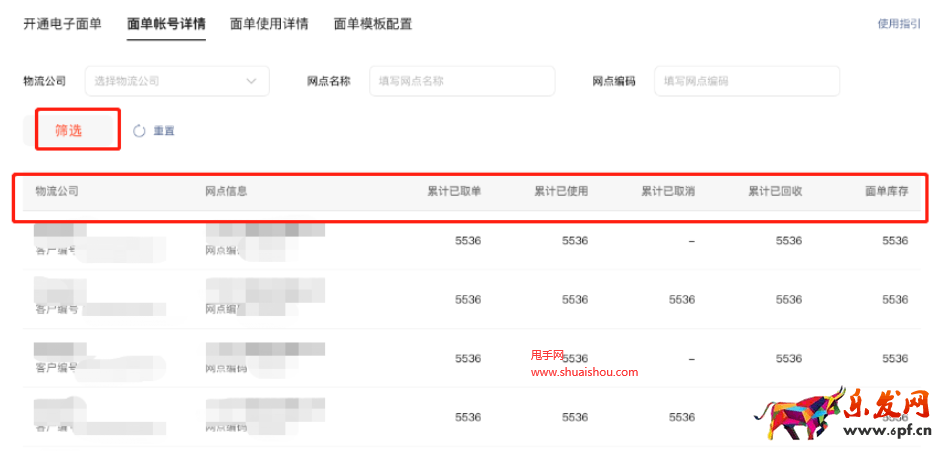
Task: Click into the 网点编码 input field
Action: click(x=746, y=81)
